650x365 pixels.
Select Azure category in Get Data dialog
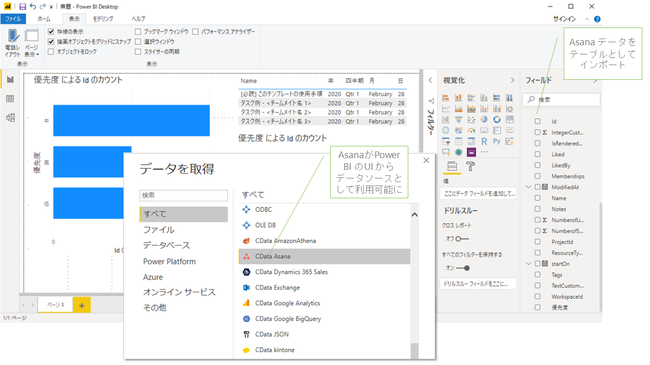tap(153, 277)
